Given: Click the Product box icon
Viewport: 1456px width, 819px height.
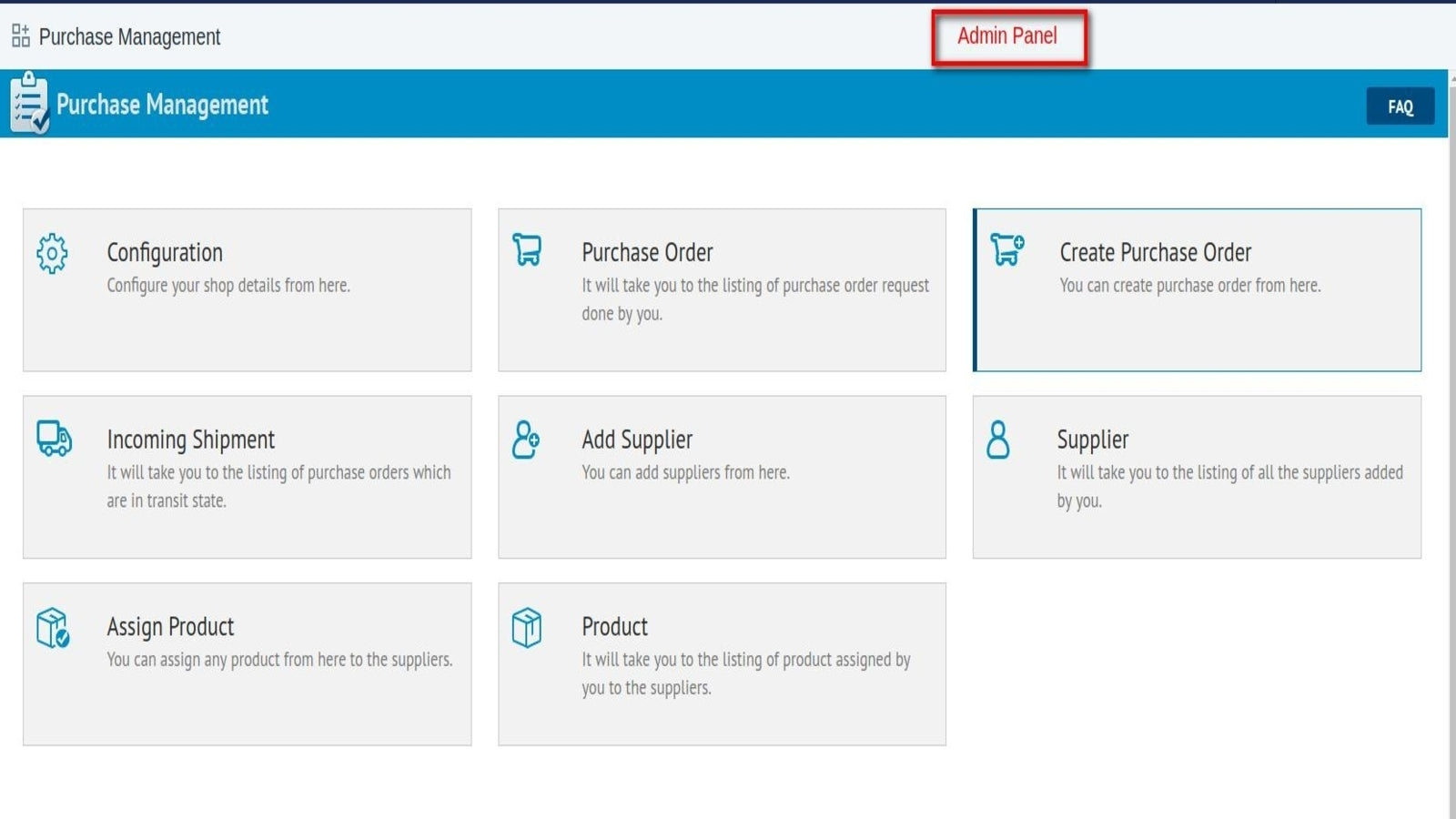Looking at the screenshot, I should (x=527, y=627).
